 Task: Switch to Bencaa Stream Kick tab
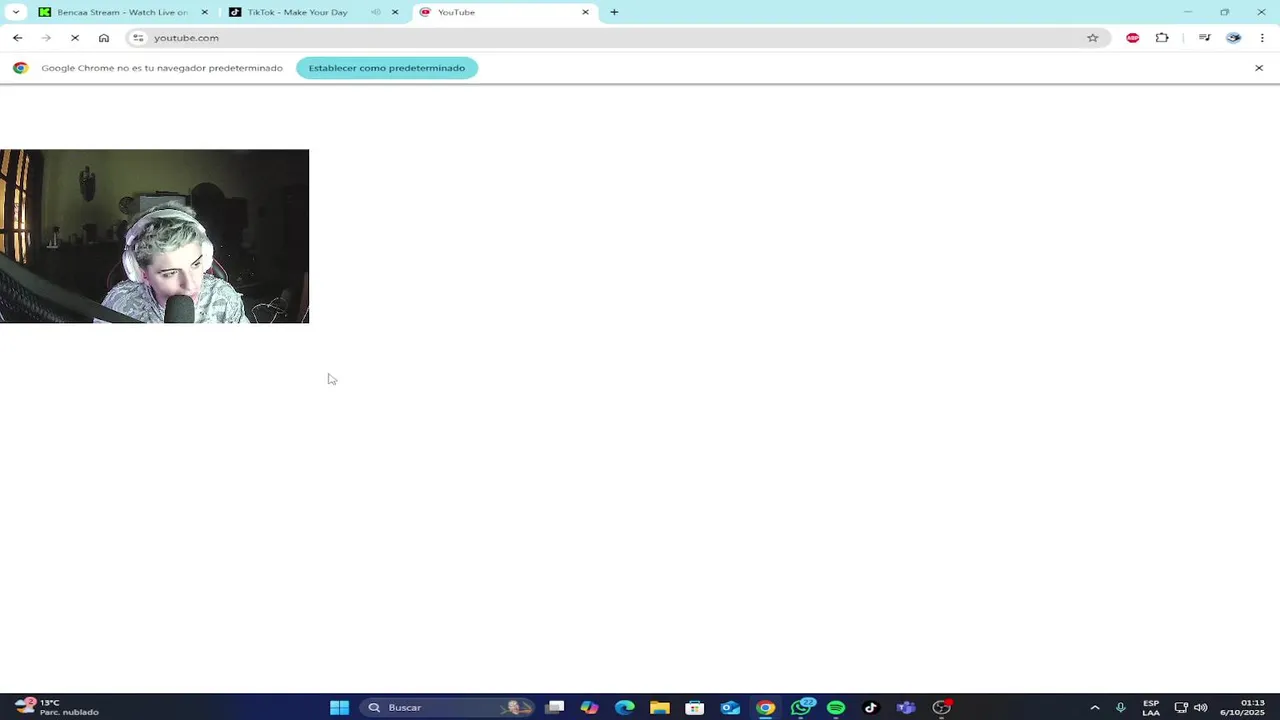(122, 12)
